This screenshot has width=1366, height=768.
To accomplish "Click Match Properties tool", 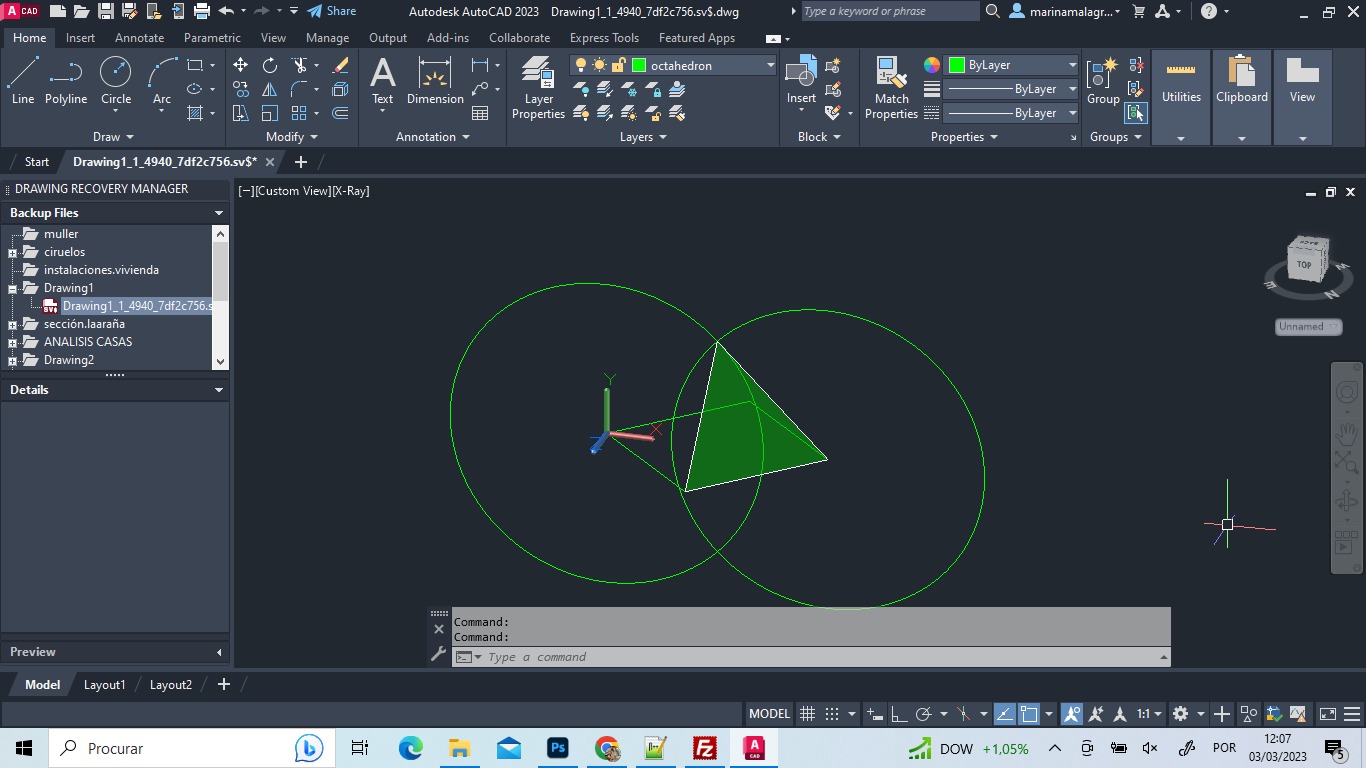I will pos(891,88).
